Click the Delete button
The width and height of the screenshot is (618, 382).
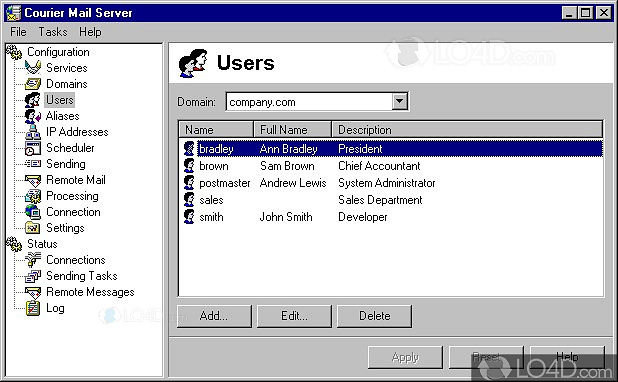click(374, 316)
